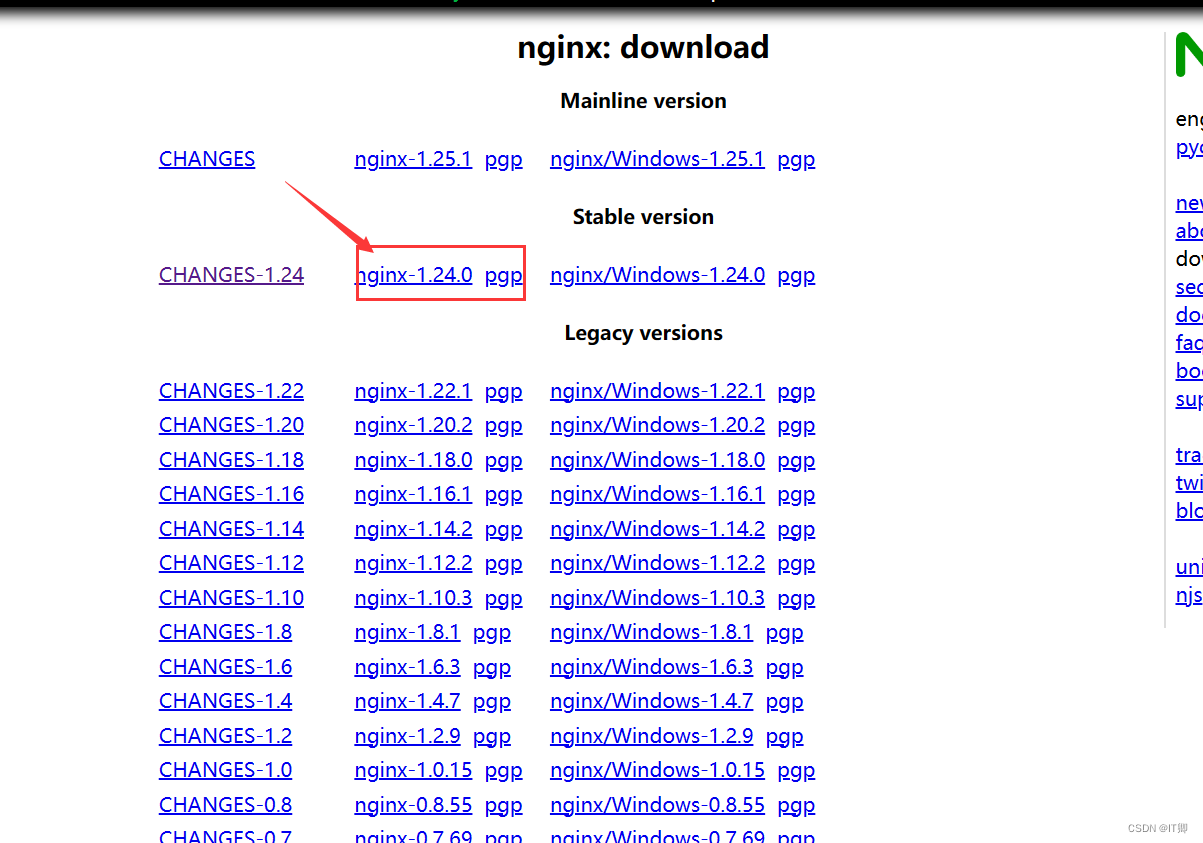Image resolution: width=1203 pixels, height=843 pixels.
Task: Download nginx/Windows-1.10.3
Action: pos(657,598)
